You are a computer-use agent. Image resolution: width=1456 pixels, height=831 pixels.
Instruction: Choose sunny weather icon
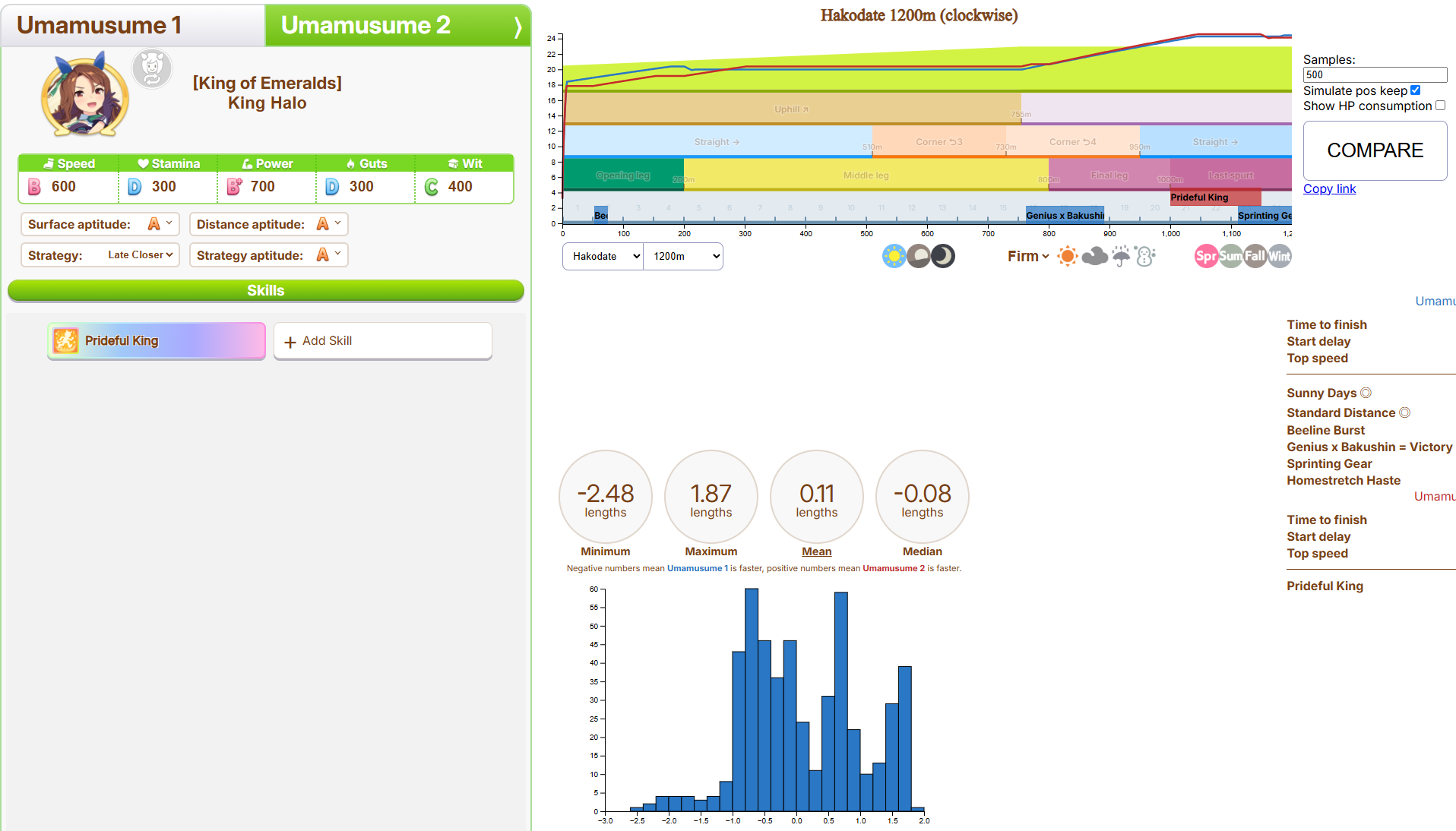tap(1068, 256)
